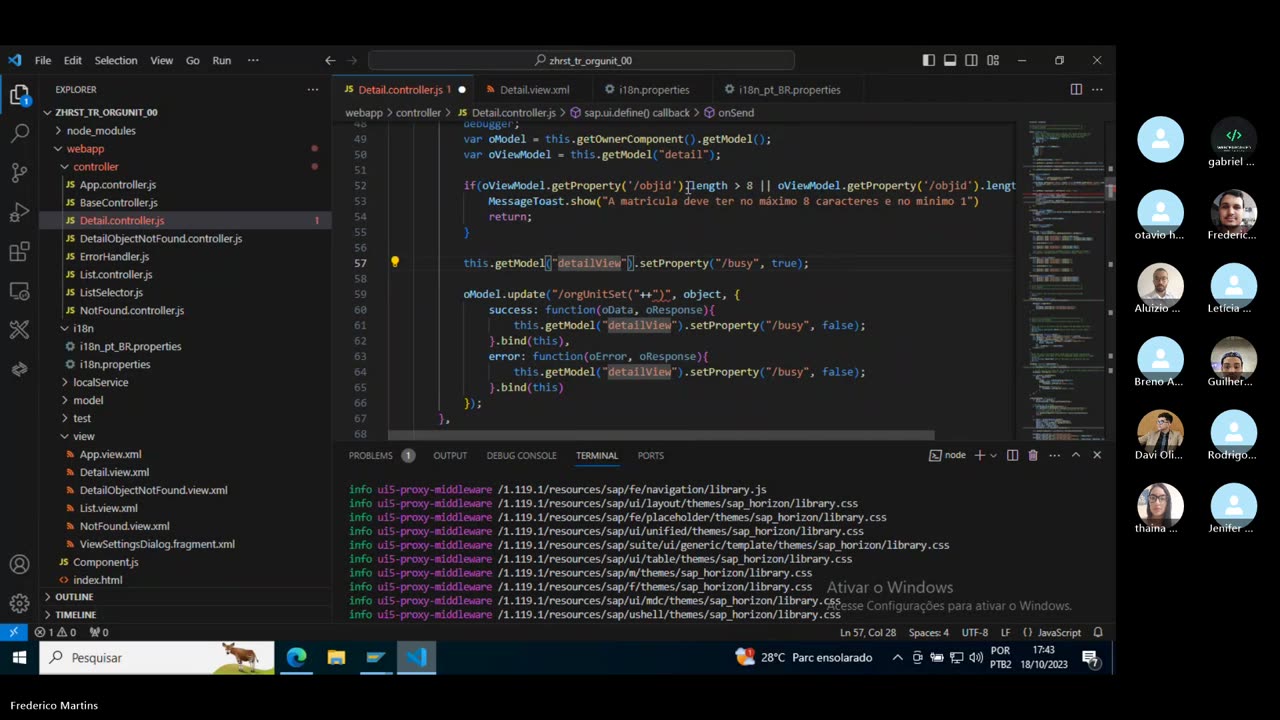Change Spaces: 4 indentation setting
This screenshot has height=720, width=1280.
pyautogui.click(x=929, y=632)
